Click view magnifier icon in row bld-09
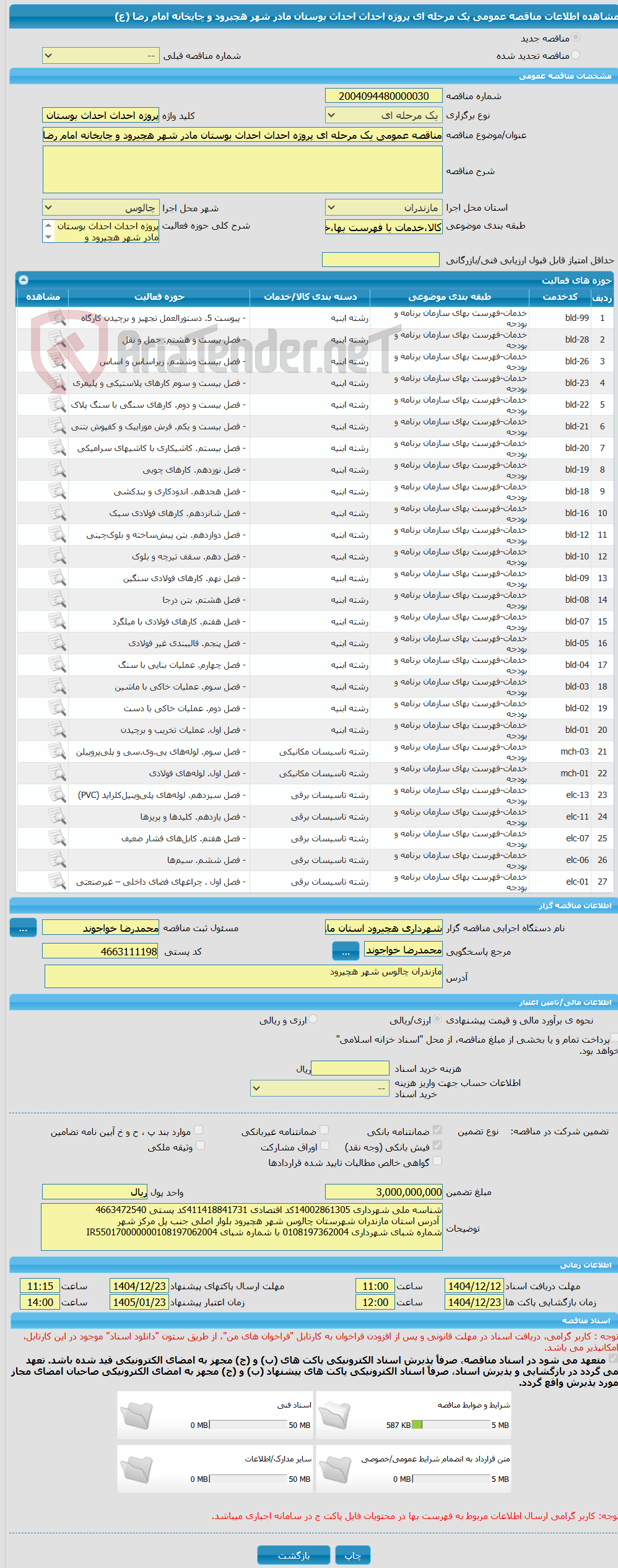Viewport: 618px width, 1568px height. point(57,578)
